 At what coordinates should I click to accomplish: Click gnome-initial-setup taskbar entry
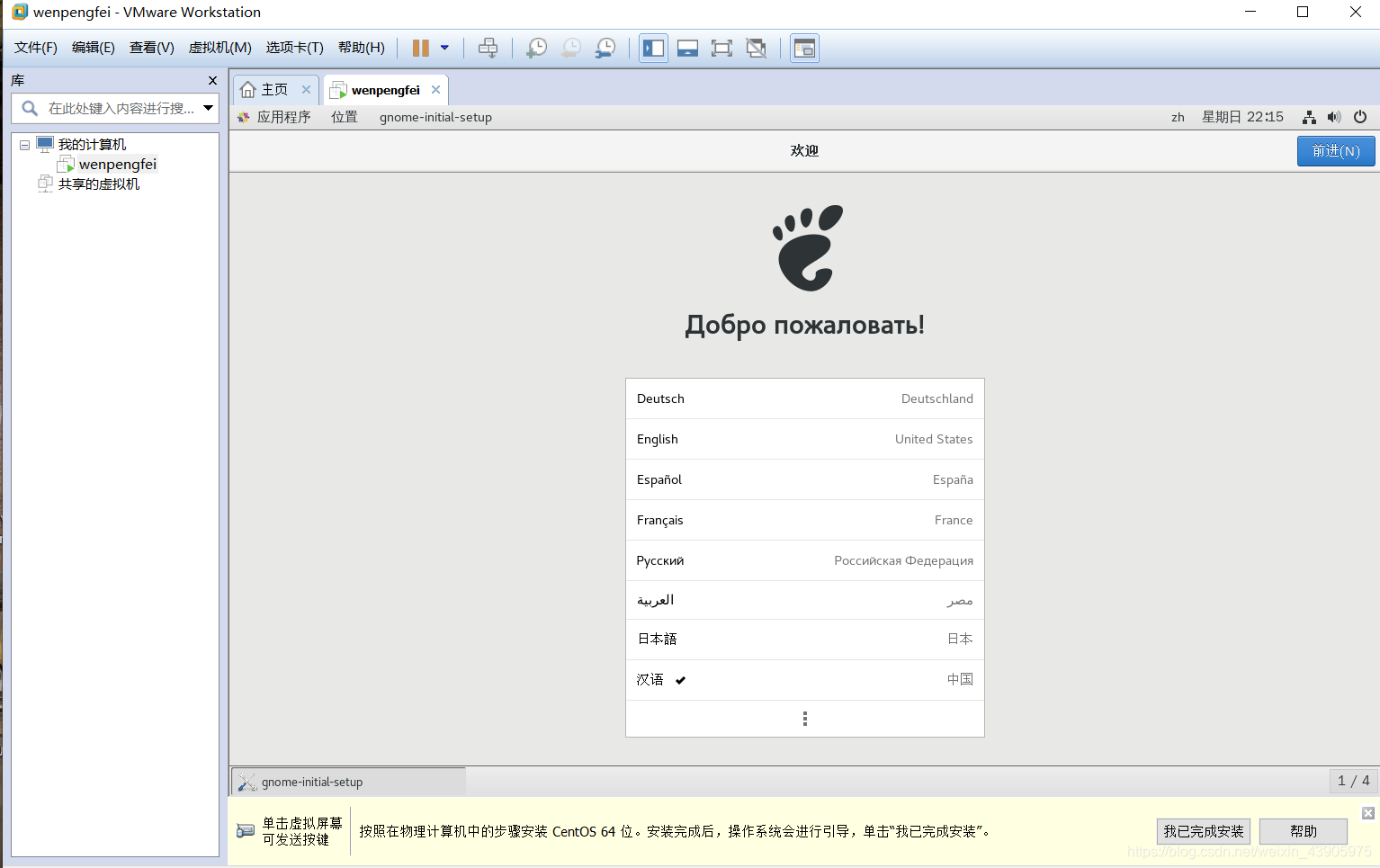pyautogui.click(x=349, y=782)
